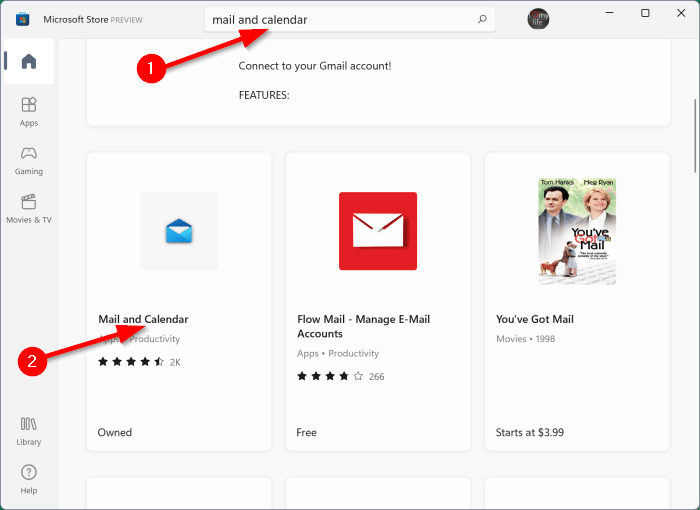Open the Help page
The width and height of the screenshot is (700, 510).
[x=29, y=479]
